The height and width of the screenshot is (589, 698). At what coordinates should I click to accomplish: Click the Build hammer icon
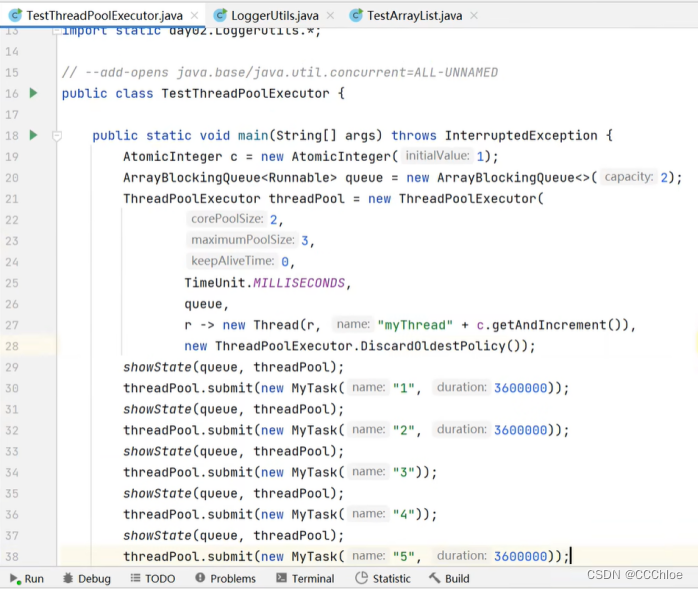point(434,578)
